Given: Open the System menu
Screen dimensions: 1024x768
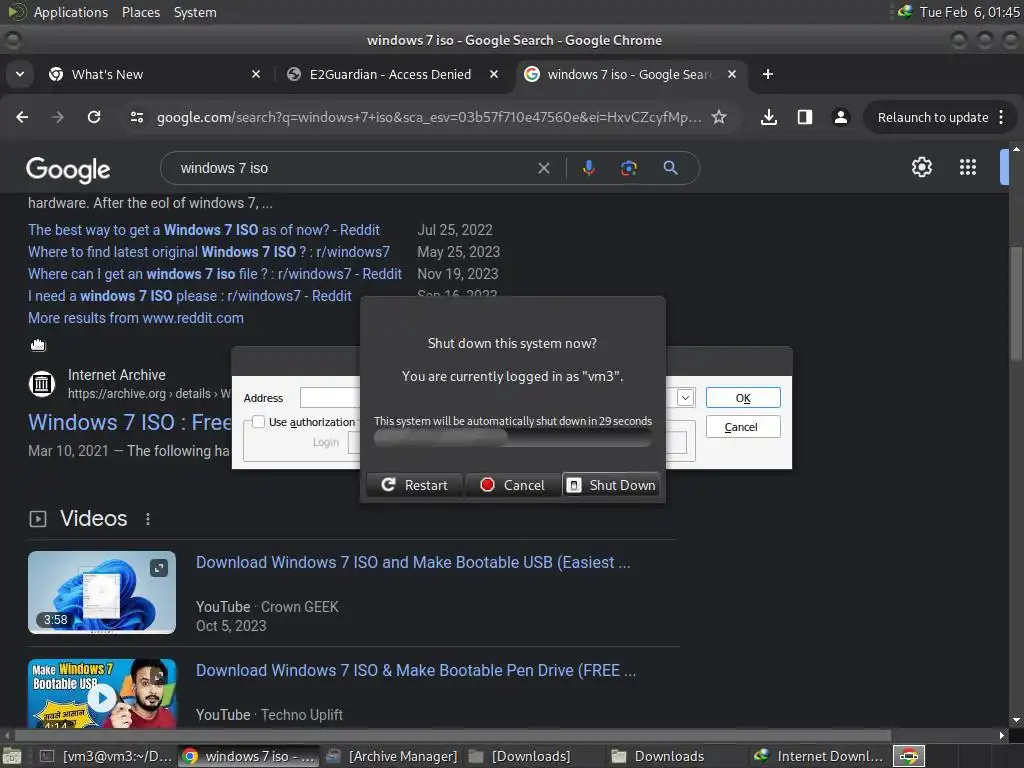Looking at the screenshot, I should 195,12.
